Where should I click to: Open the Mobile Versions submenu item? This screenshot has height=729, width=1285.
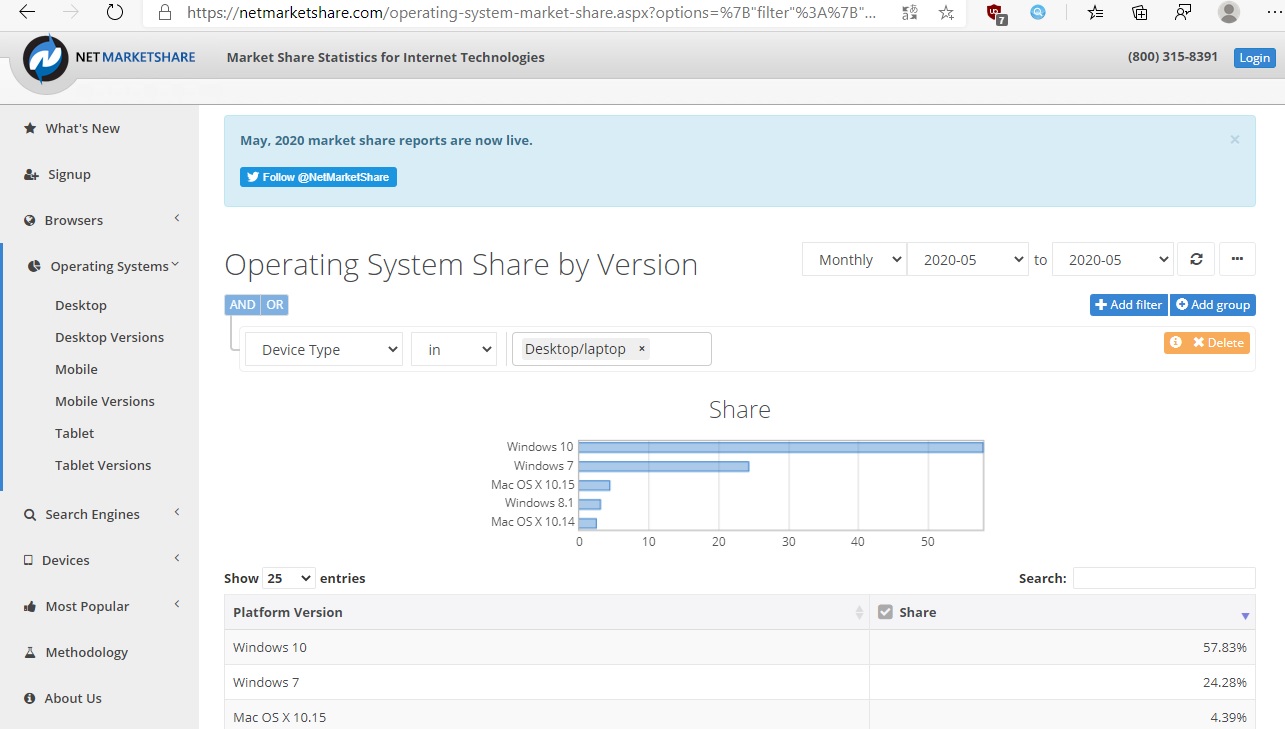point(105,401)
